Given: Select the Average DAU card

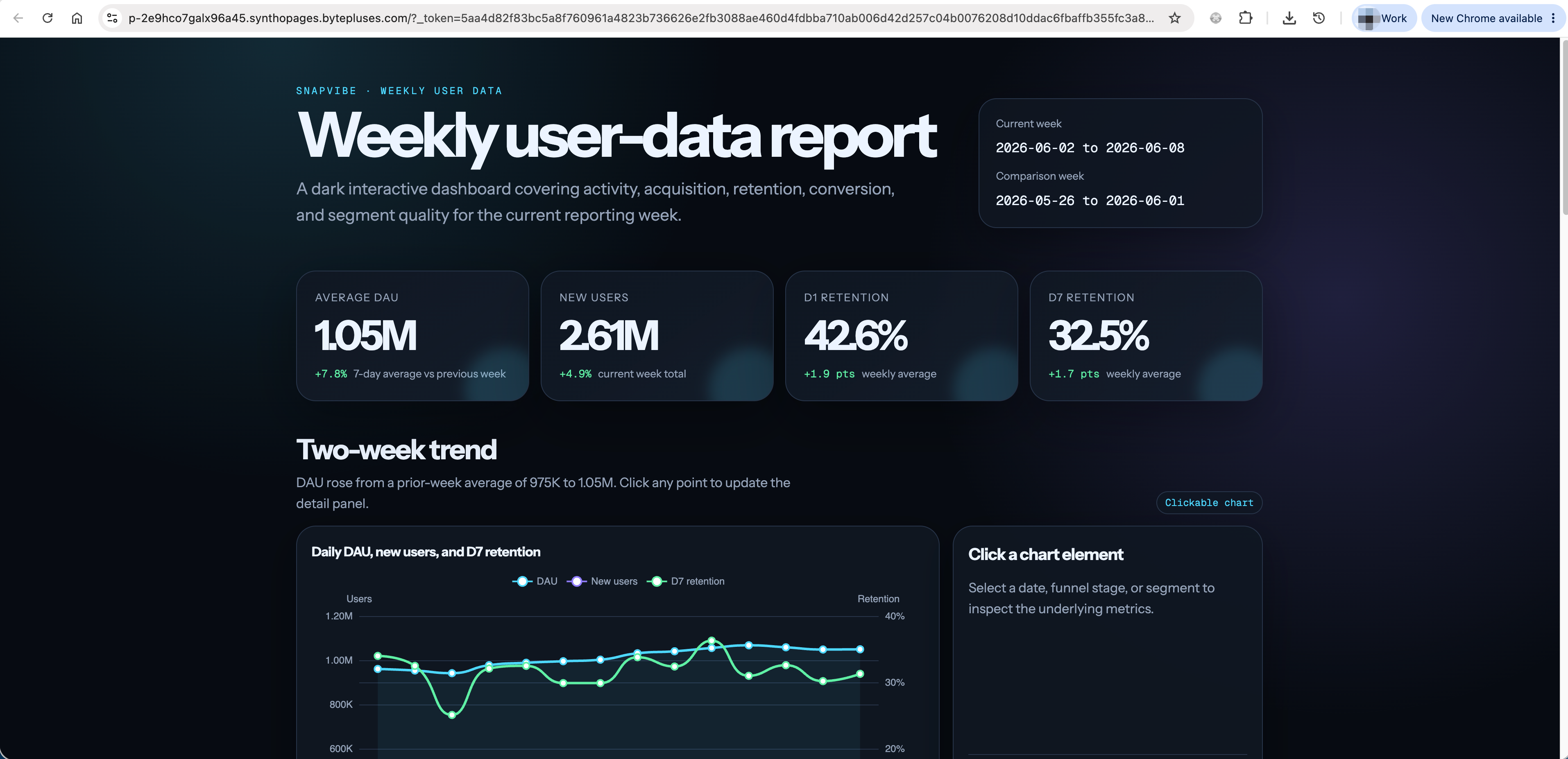Looking at the screenshot, I should click(412, 336).
